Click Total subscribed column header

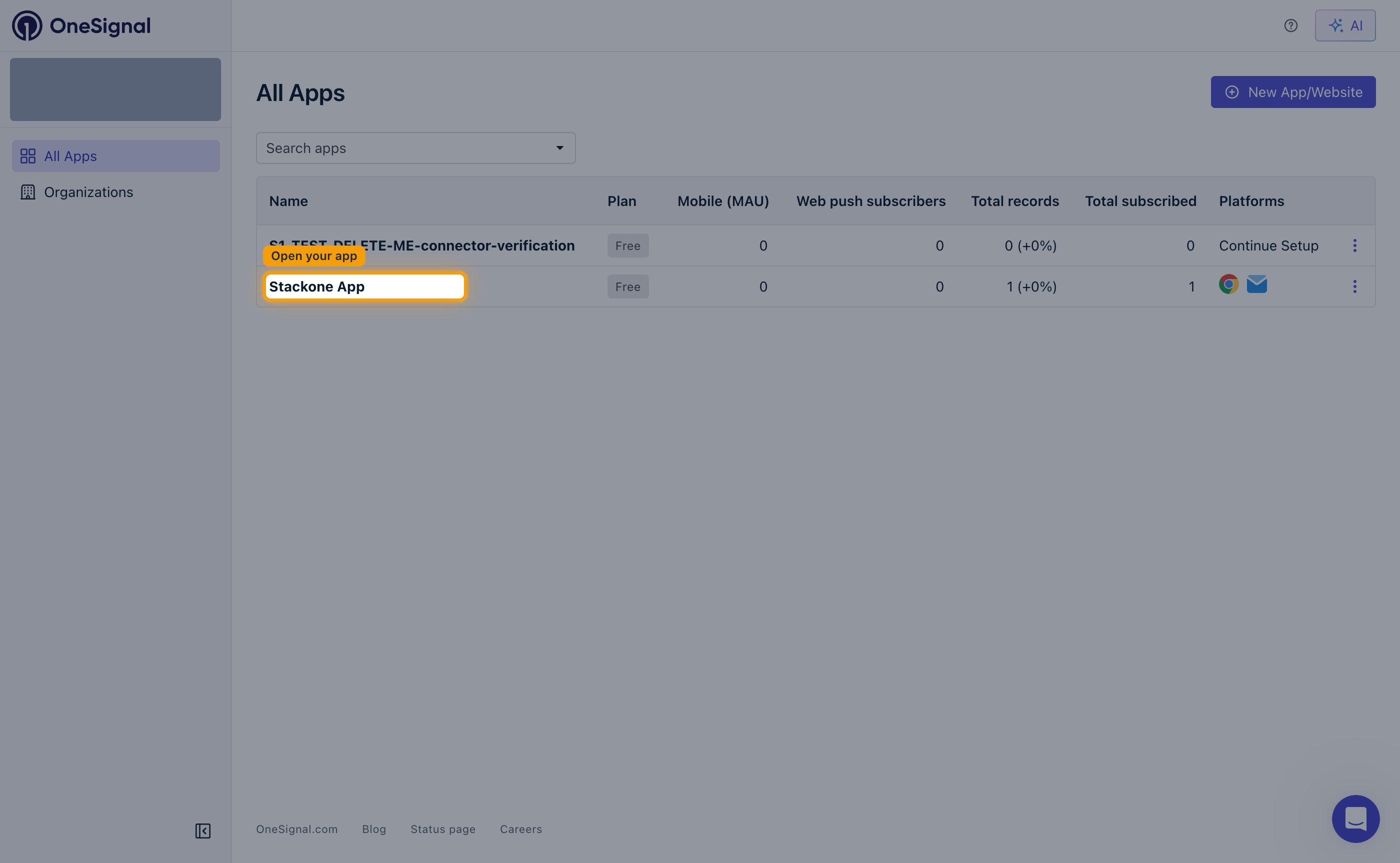[1140, 201]
